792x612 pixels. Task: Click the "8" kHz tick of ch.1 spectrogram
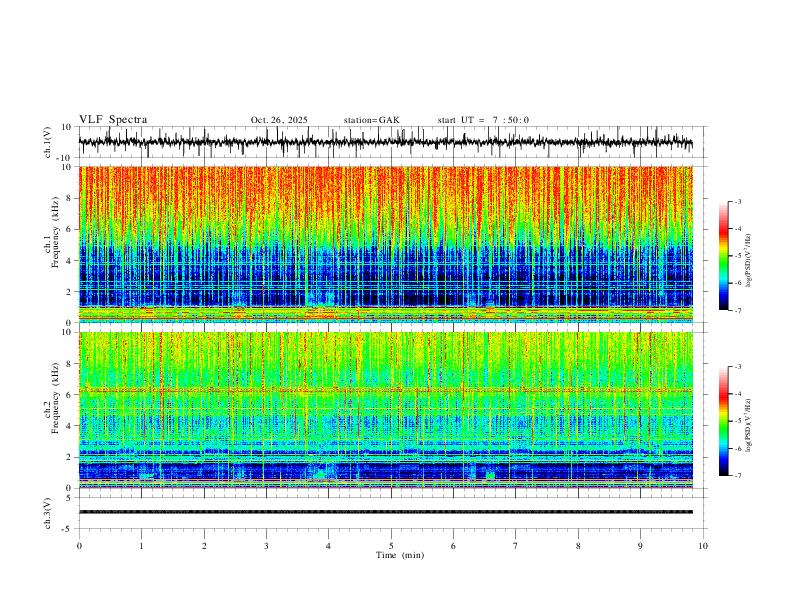[x=70, y=198]
